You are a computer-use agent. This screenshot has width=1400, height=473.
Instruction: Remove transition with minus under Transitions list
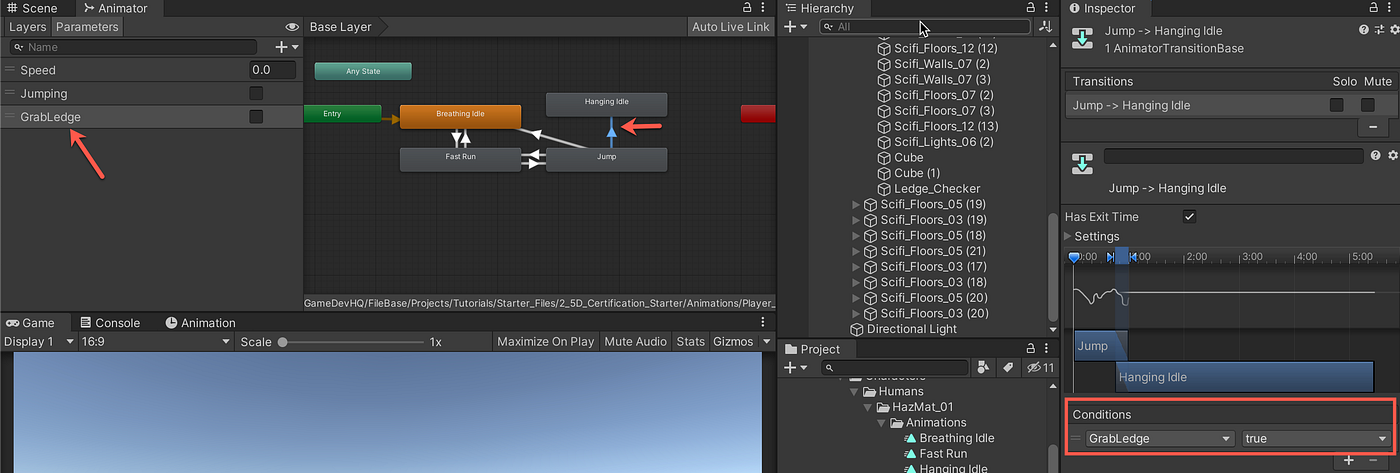pos(1373,127)
